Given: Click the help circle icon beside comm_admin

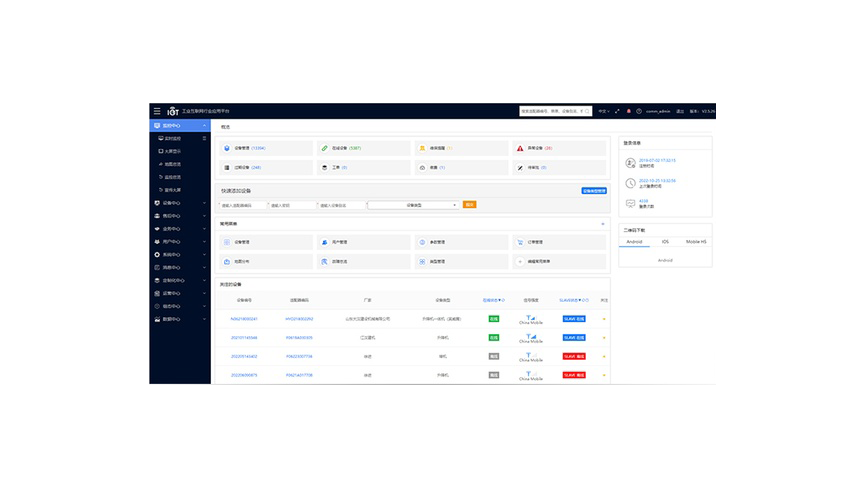Looking at the screenshot, I should point(639,111).
